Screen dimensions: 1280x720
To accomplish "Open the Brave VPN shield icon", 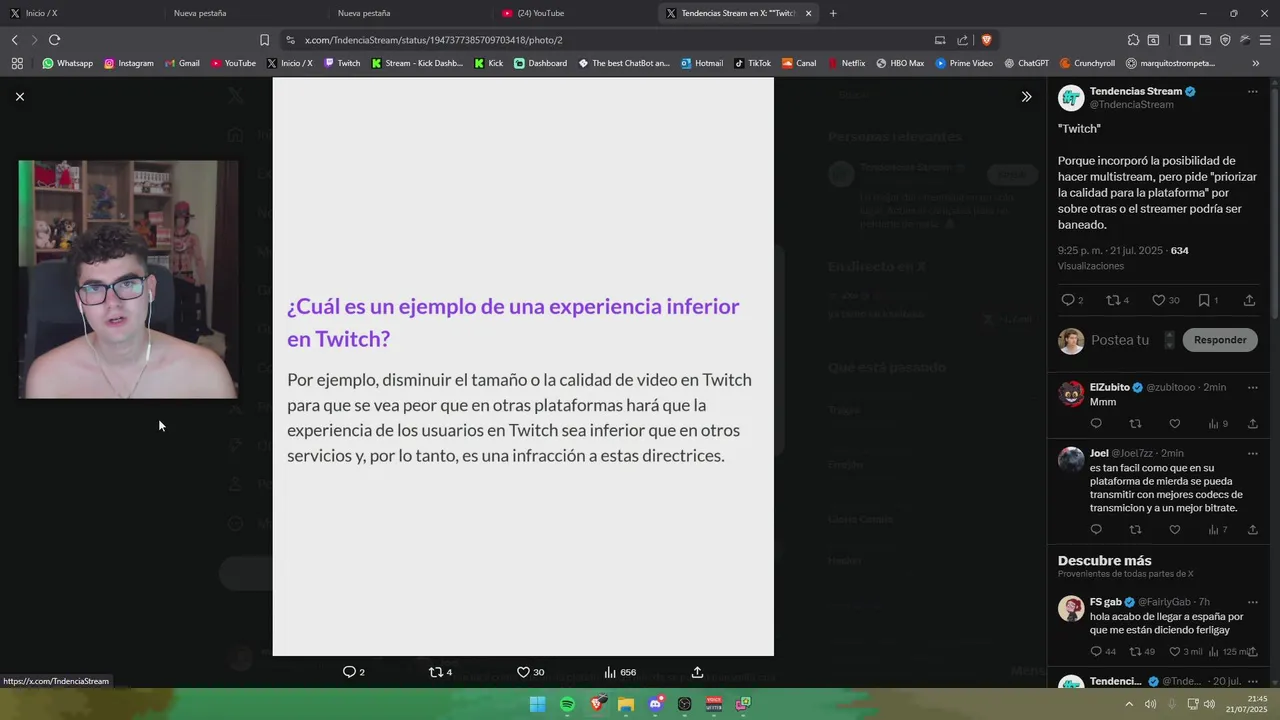I will coord(1225,40).
